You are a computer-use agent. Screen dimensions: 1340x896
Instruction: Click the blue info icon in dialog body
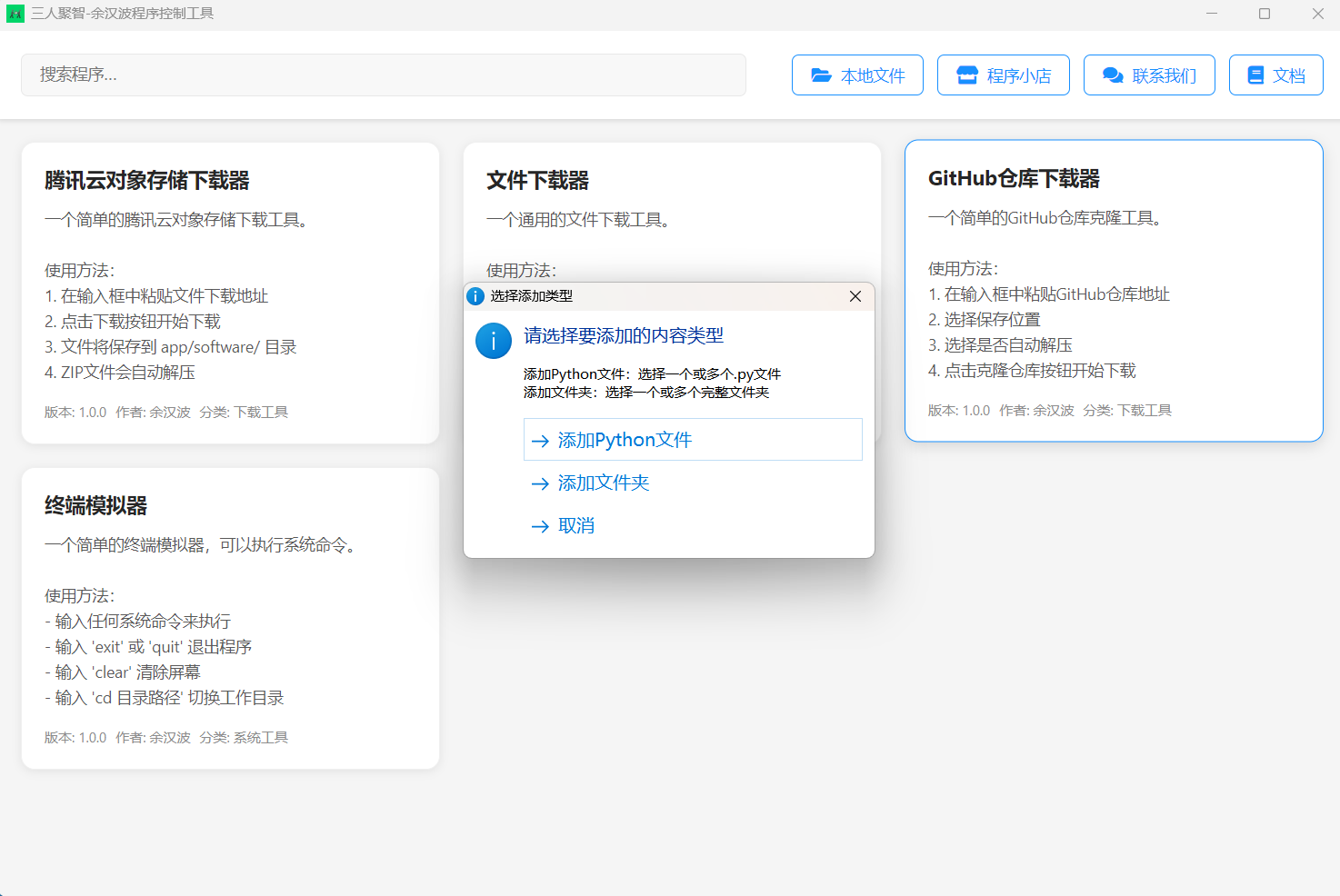tap(494, 341)
